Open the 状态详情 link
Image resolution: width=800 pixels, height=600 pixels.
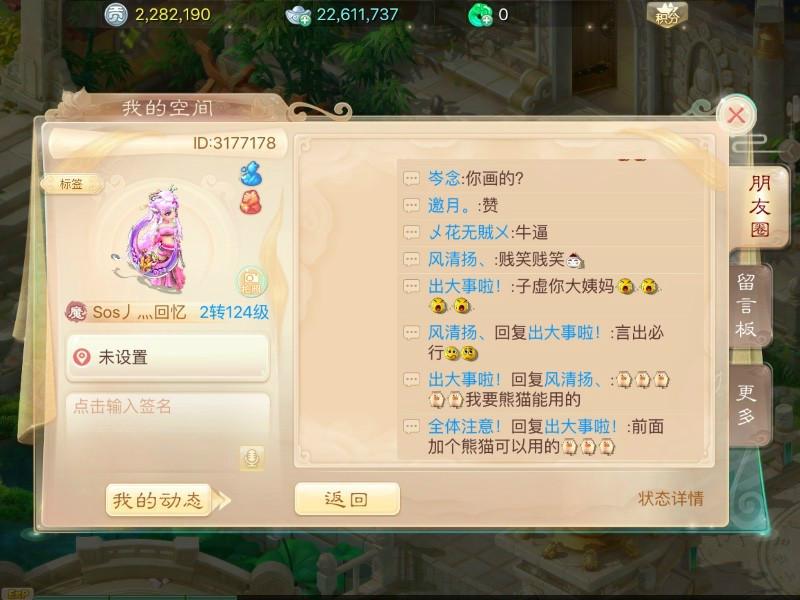coord(670,498)
